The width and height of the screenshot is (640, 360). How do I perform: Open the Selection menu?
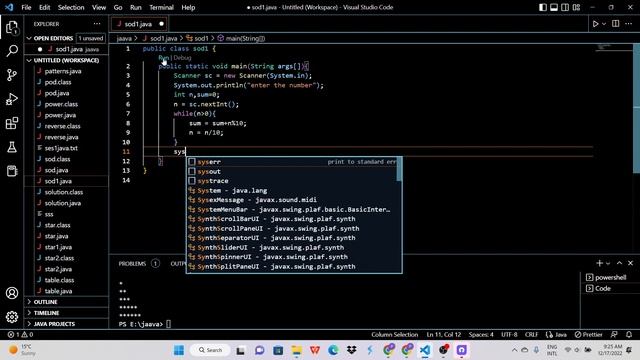click(71, 7)
